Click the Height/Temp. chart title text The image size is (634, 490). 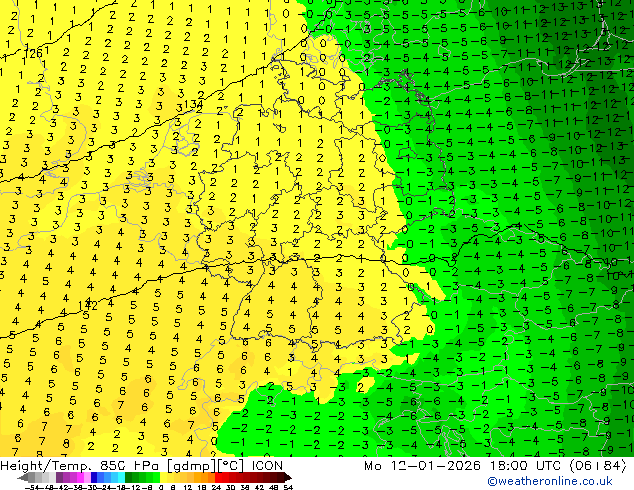pos(45,466)
